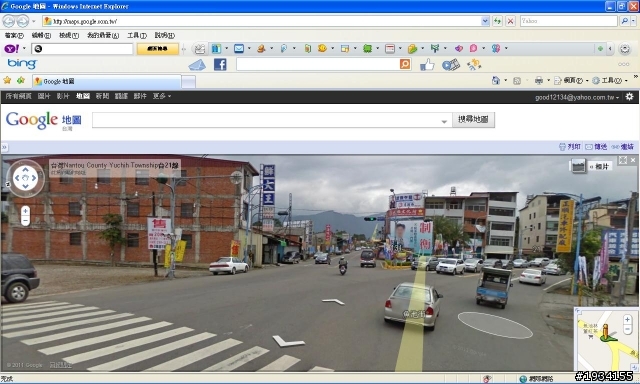The image size is (640, 384).
Task: Click the Favorites star icon
Action: (7, 80)
